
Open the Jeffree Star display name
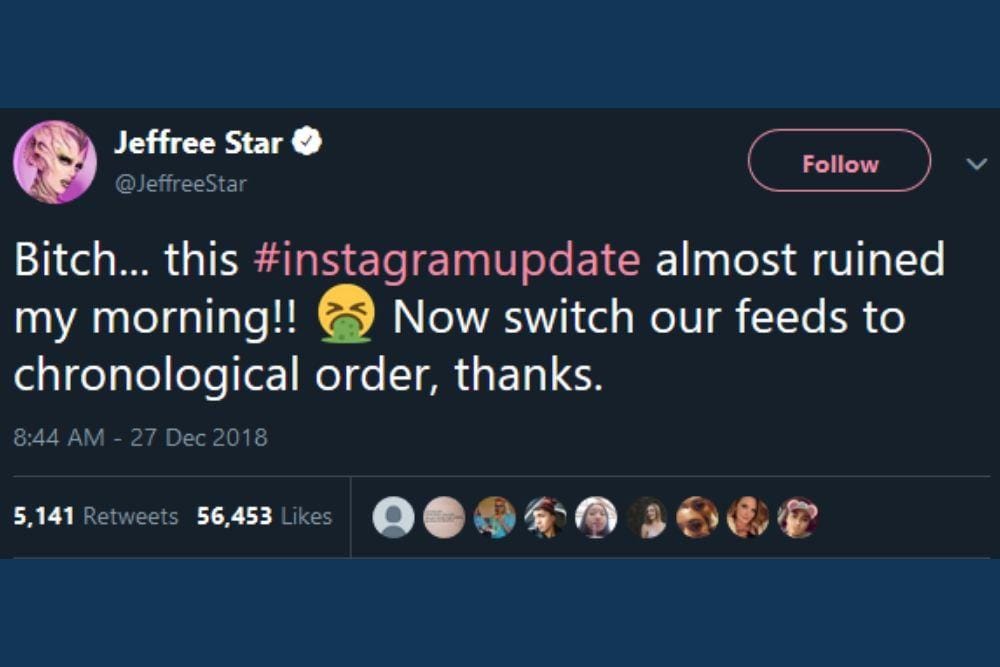198,144
